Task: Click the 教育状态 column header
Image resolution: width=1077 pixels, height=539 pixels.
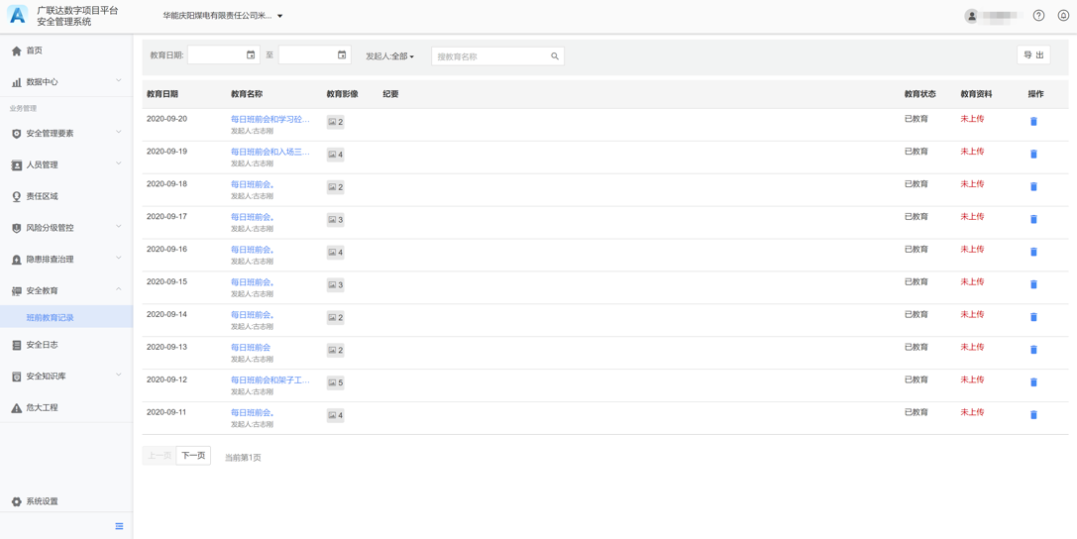Action: (x=920, y=94)
